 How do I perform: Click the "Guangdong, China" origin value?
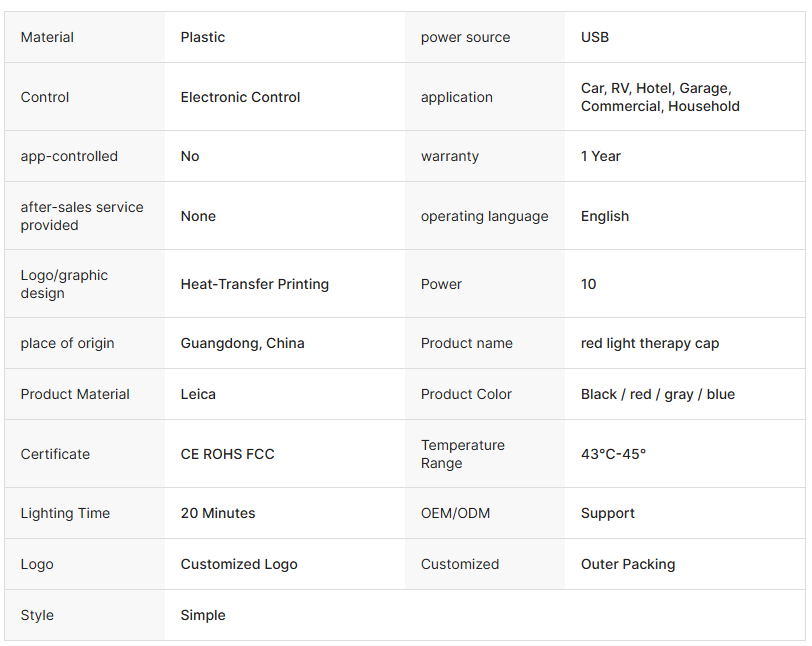[243, 343]
